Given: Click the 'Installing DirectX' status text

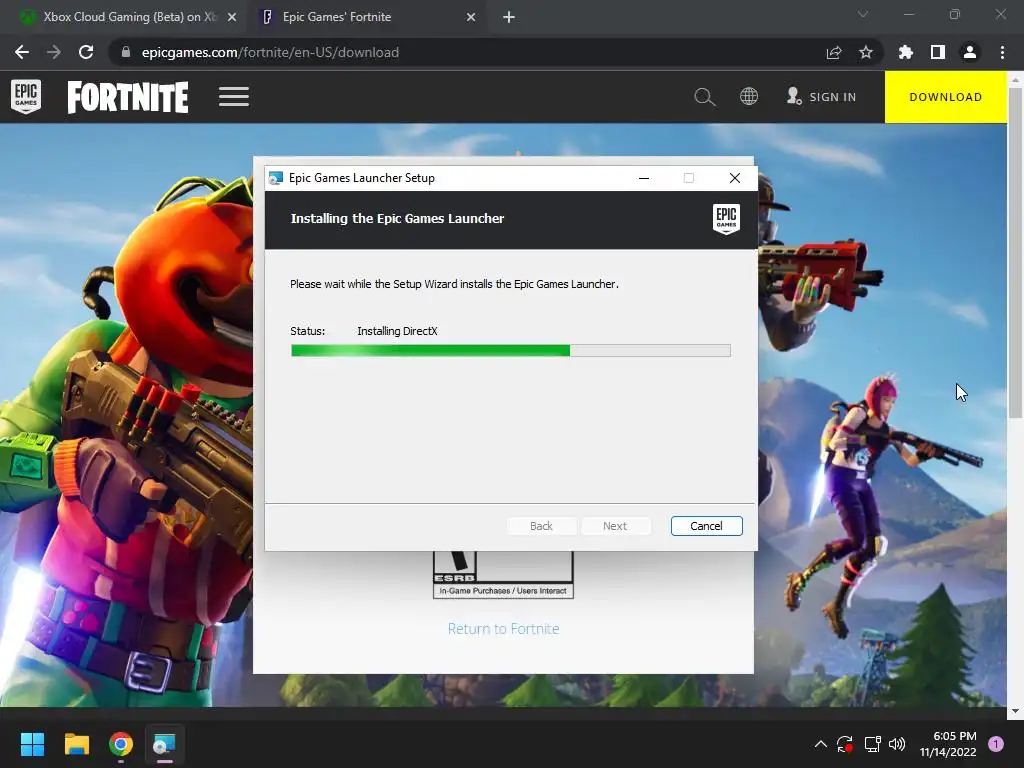Looking at the screenshot, I should (397, 331).
